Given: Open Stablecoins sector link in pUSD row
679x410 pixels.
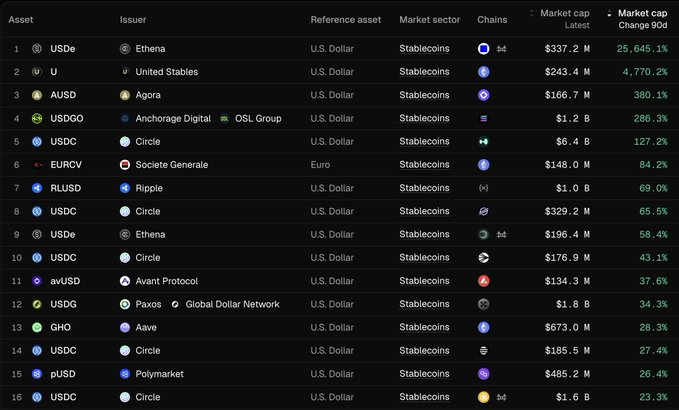Looking at the screenshot, I should (424, 374).
